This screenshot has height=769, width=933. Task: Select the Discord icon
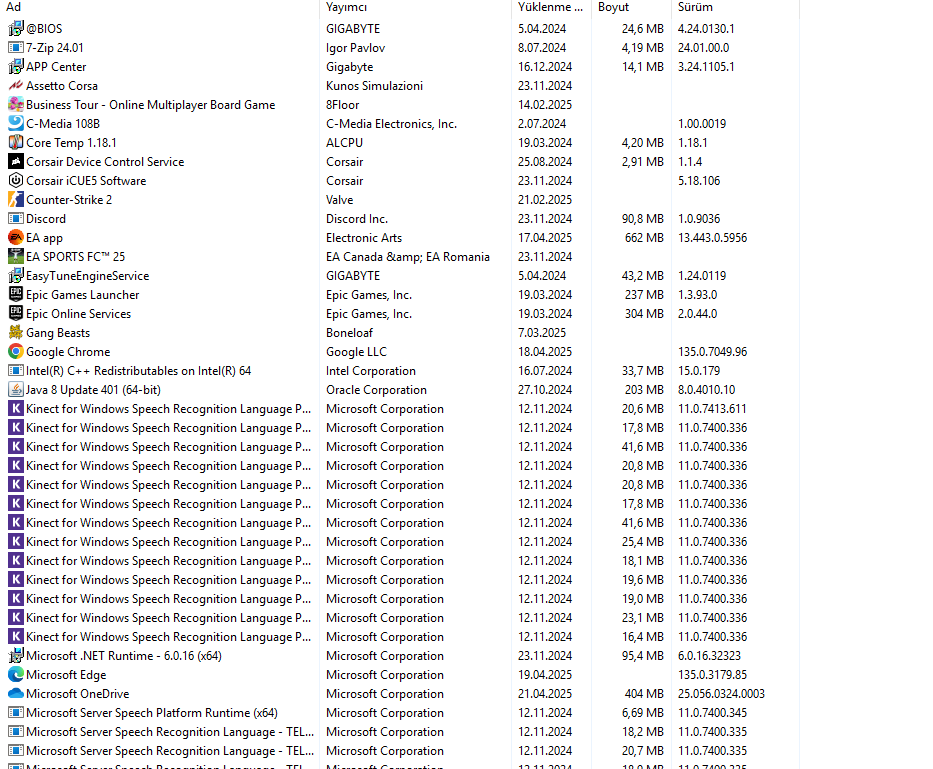(x=16, y=219)
